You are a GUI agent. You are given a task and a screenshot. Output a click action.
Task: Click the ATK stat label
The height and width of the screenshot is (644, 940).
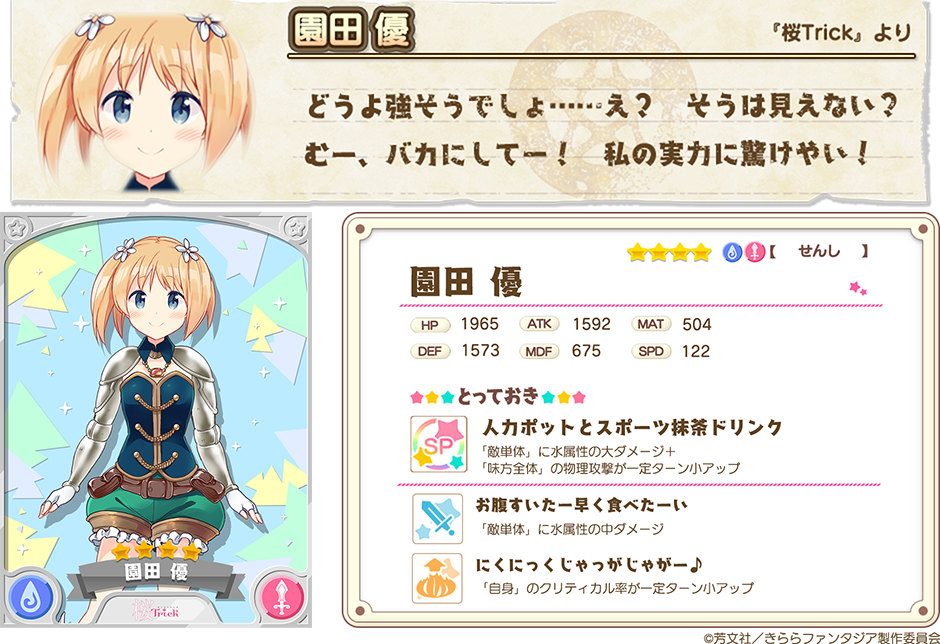tap(539, 324)
